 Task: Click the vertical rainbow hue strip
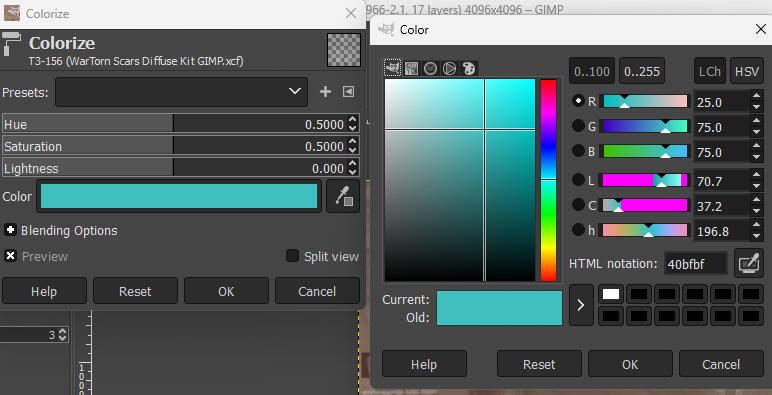pos(548,180)
